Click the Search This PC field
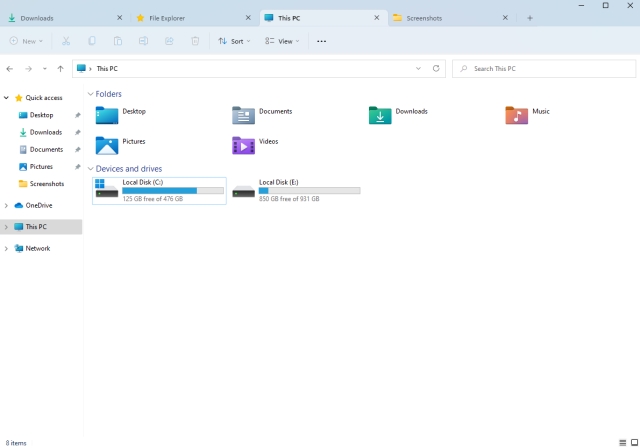This screenshot has height=448, width=640. coord(544,69)
